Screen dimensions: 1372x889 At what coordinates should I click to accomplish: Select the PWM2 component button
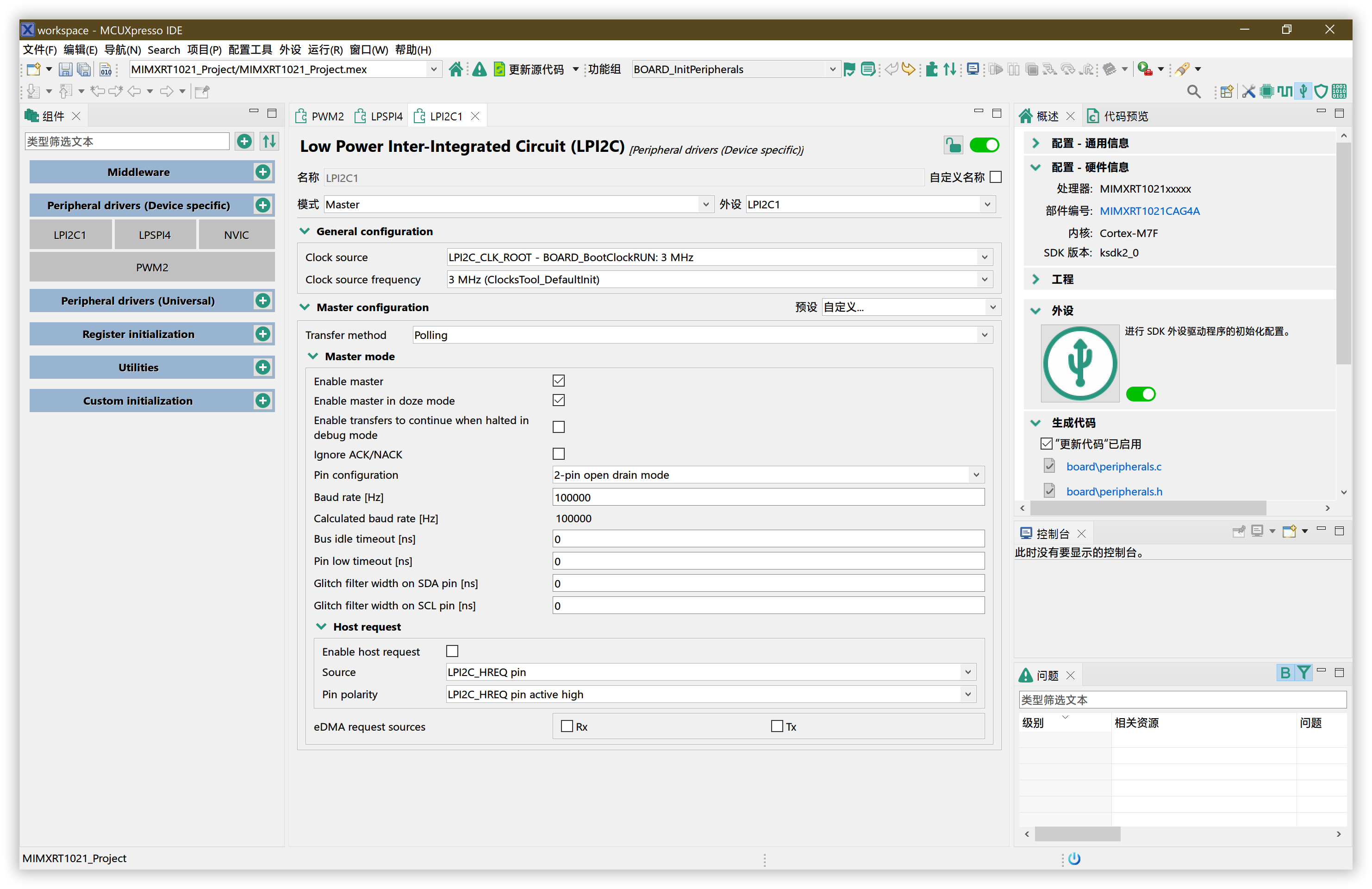click(152, 267)
